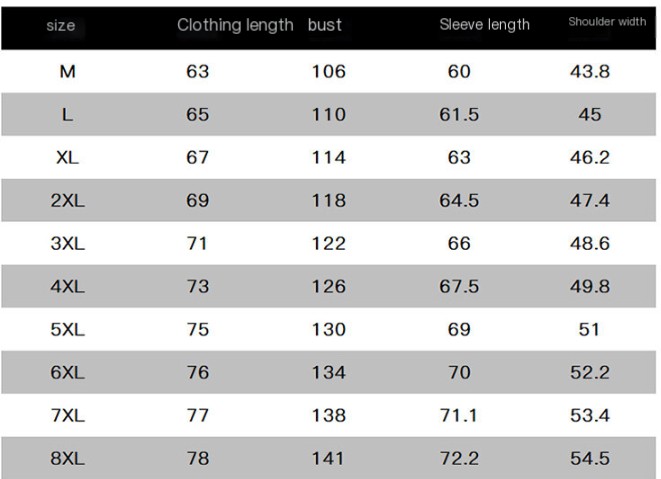Click the 'bust' column header
The width and height of the screenshot is (661, 479).
click(325, 25)
